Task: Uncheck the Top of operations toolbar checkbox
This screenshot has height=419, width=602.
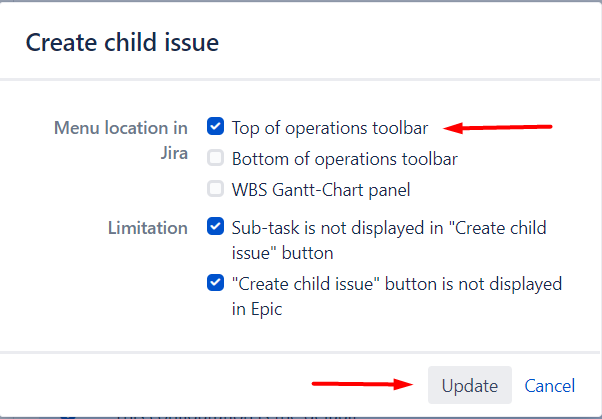Action: click(215, 127)
